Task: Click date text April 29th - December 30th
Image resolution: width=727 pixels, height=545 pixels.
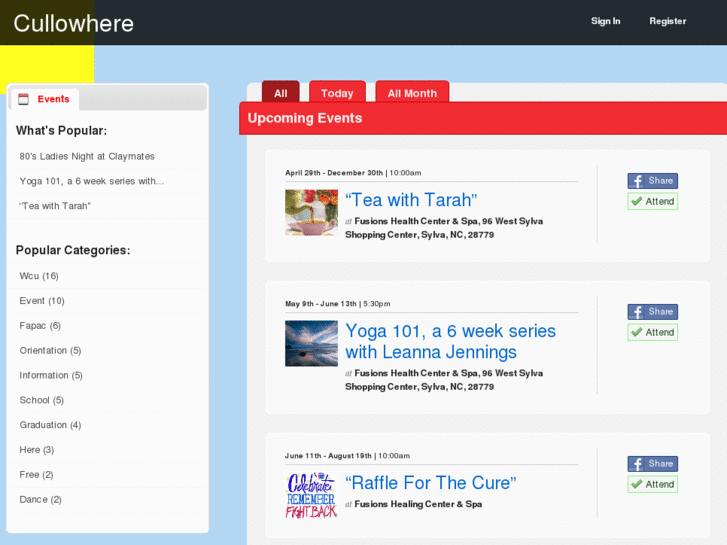Action: point(334,173)
